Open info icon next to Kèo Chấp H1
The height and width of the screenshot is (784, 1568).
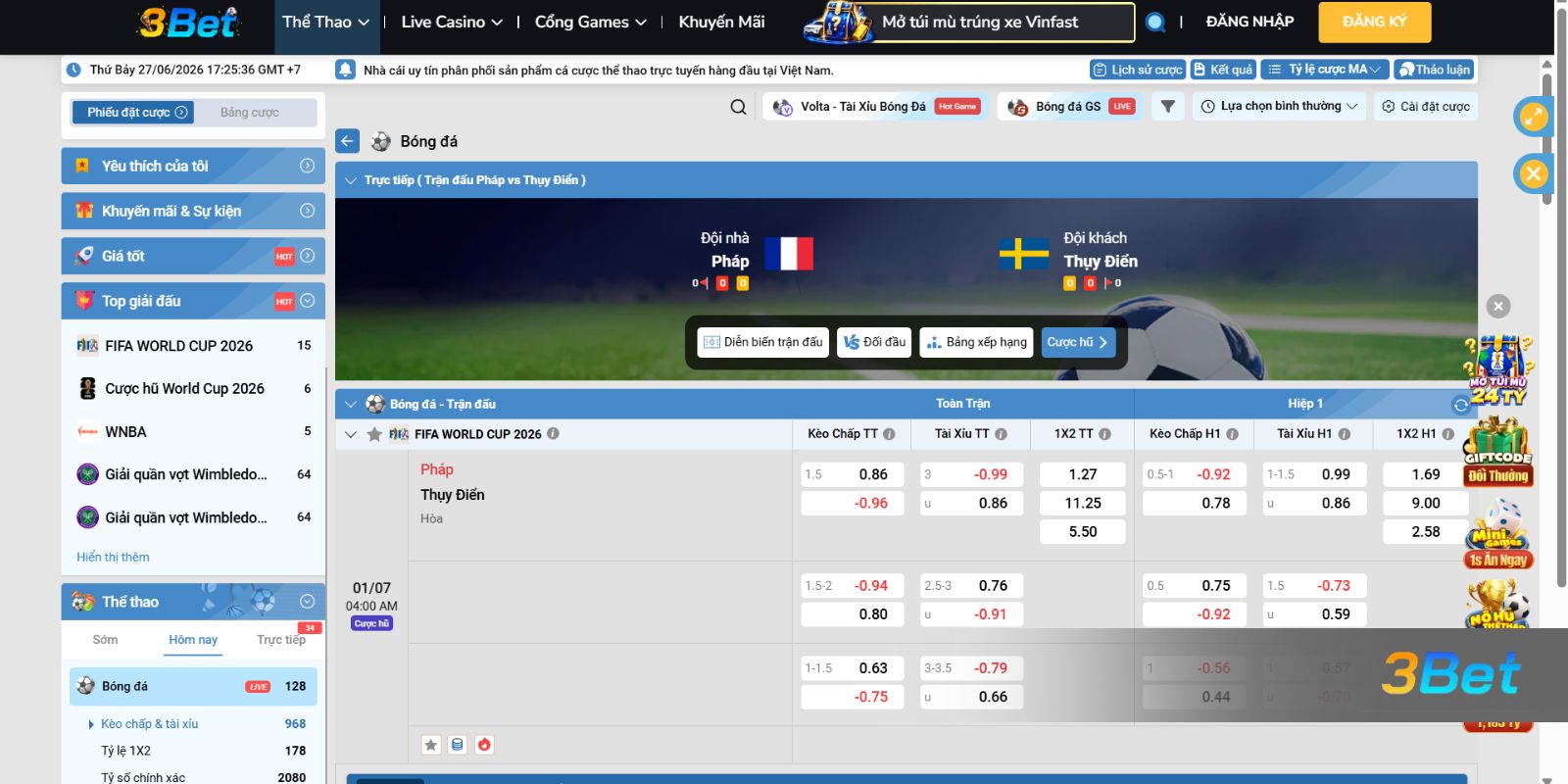point(1232,434)
